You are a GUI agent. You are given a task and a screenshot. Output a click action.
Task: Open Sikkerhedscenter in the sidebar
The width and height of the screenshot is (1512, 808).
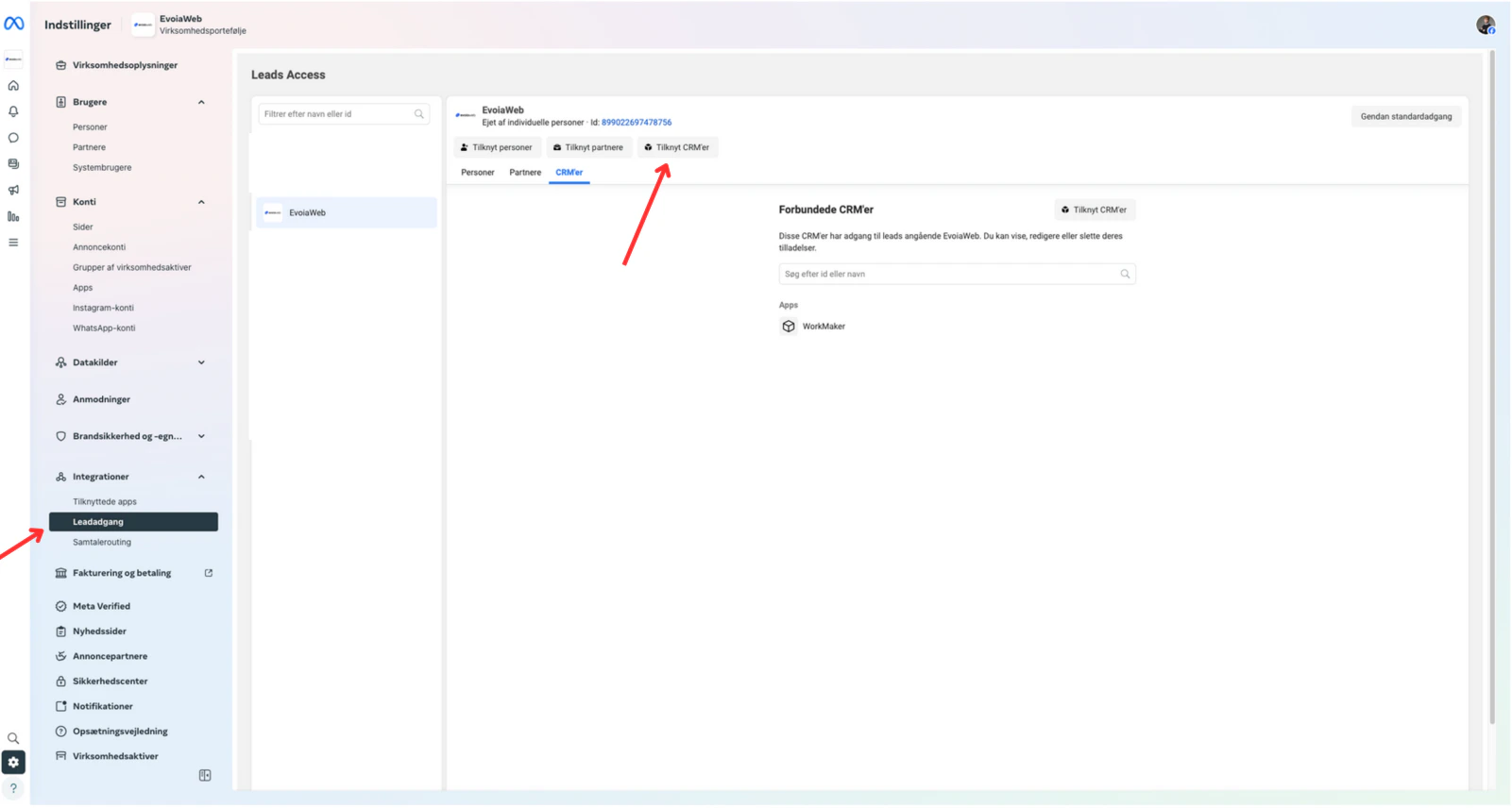tap(110, 682)
